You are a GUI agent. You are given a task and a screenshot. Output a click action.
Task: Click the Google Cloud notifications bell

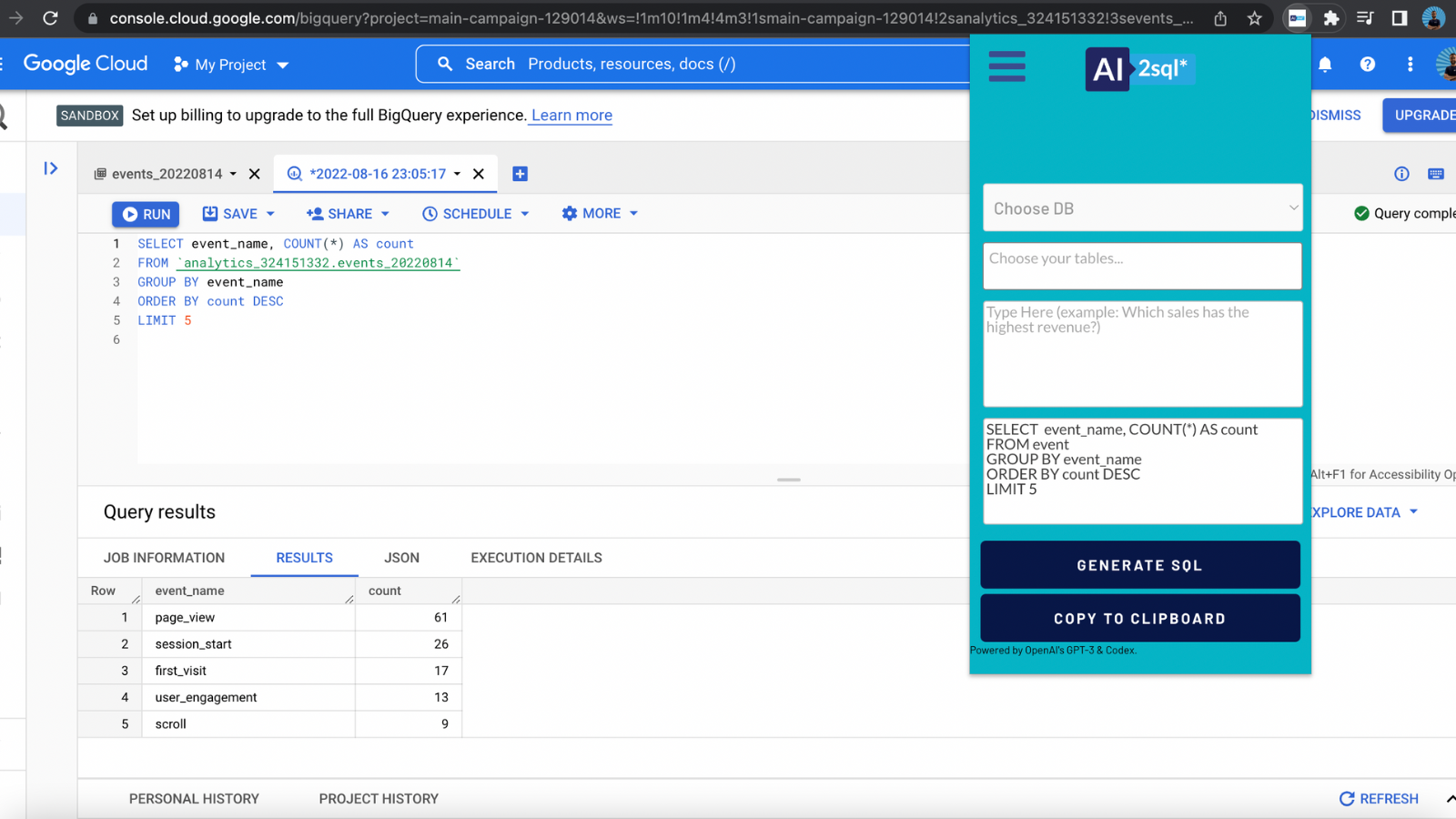(1325, 64)
